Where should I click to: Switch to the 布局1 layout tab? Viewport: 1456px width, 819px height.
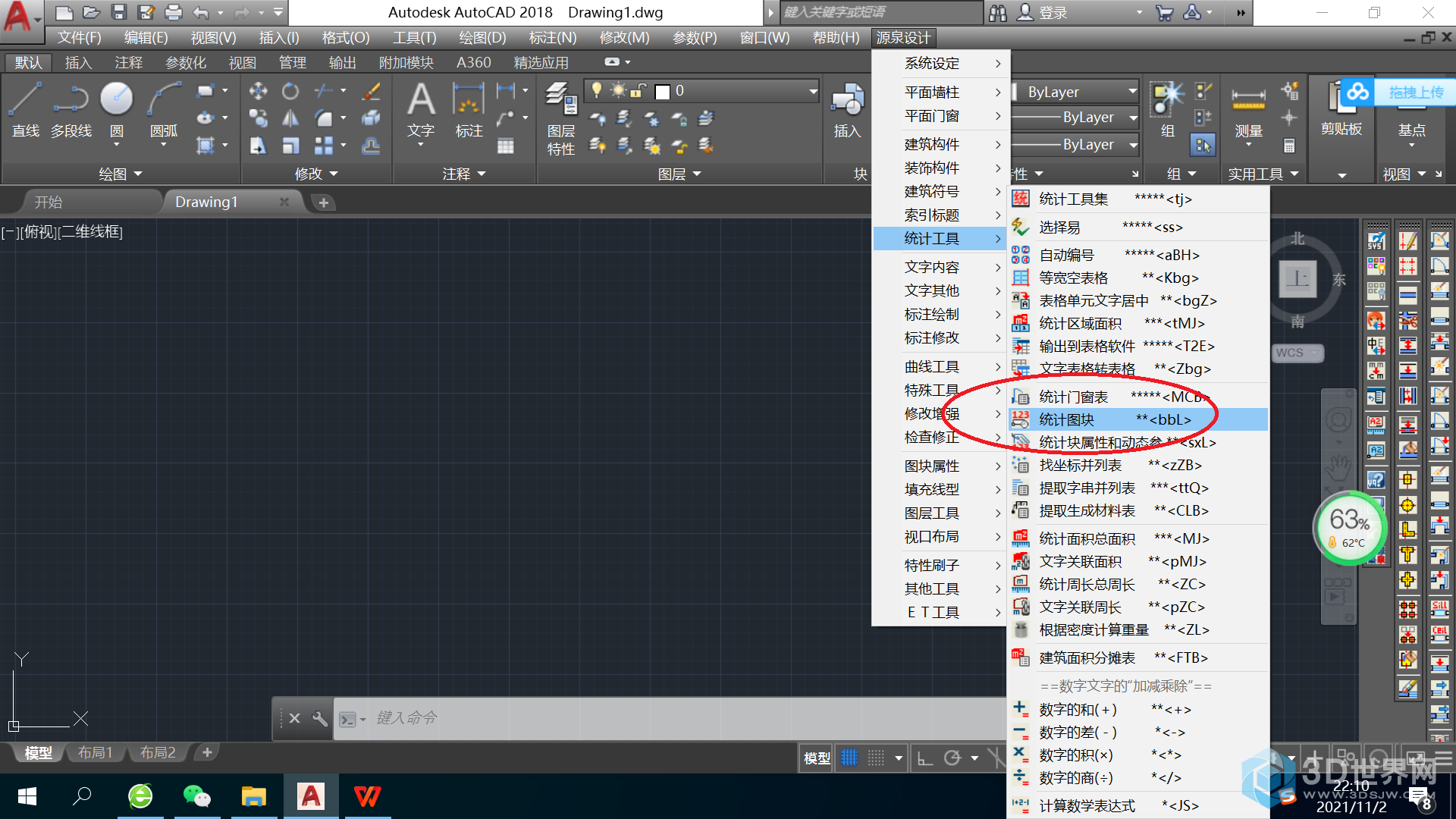pos(95,752)
